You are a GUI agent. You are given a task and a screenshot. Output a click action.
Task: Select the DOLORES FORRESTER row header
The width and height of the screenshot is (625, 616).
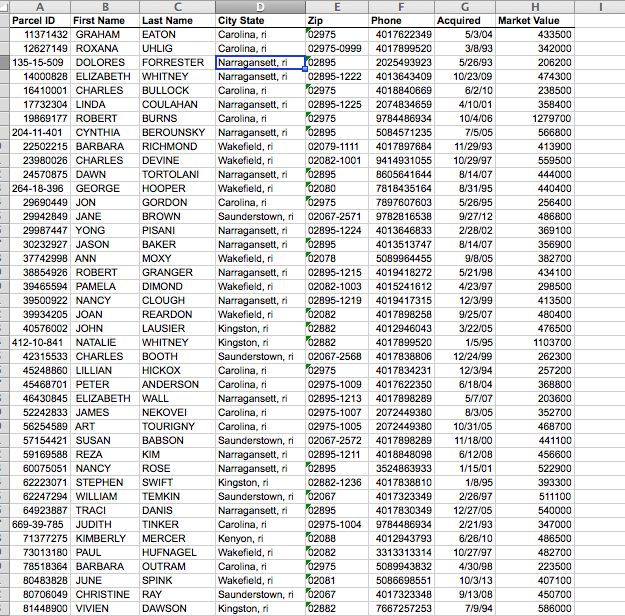[x=4, y=63]
